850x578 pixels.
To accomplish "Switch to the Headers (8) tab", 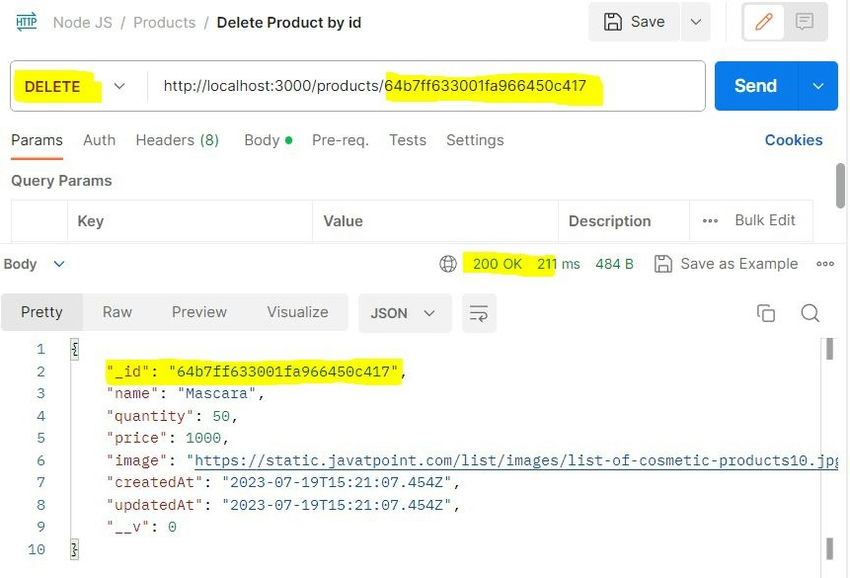I will point(177,140).
